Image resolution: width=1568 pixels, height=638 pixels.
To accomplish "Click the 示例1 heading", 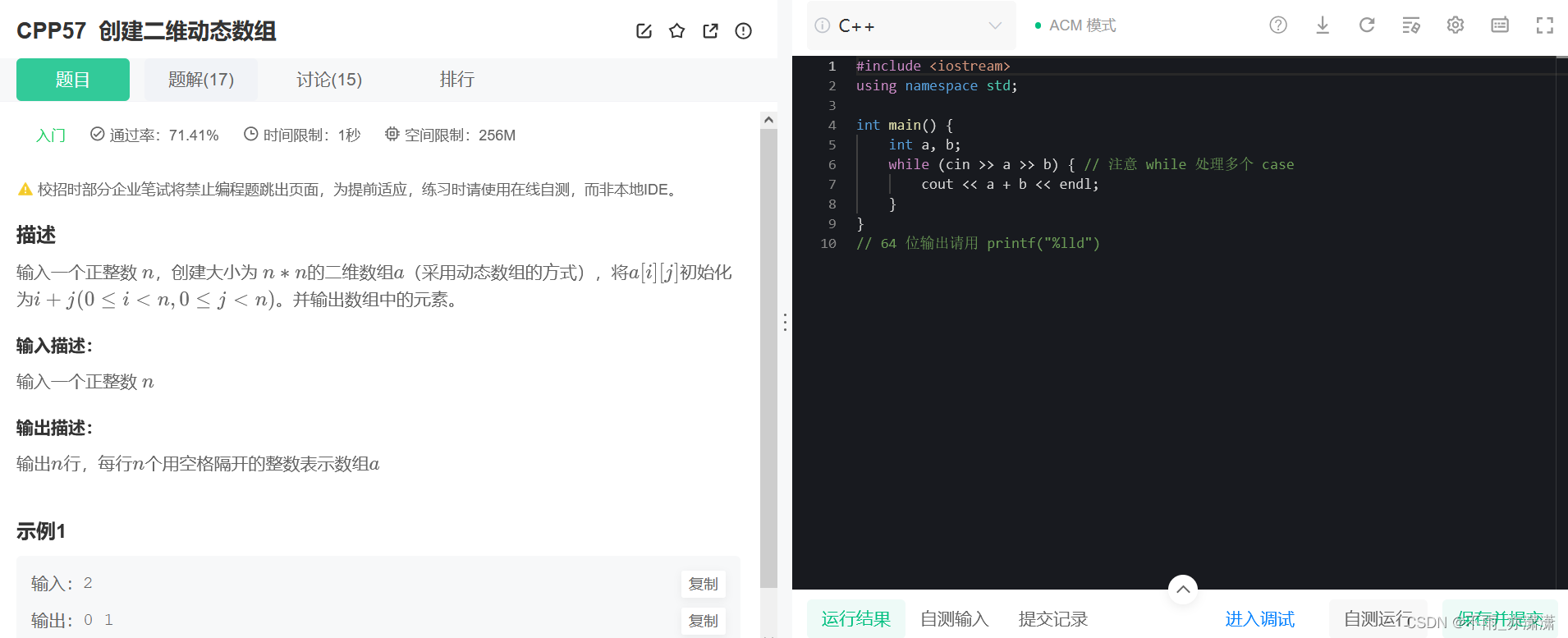I will point(41,531).
